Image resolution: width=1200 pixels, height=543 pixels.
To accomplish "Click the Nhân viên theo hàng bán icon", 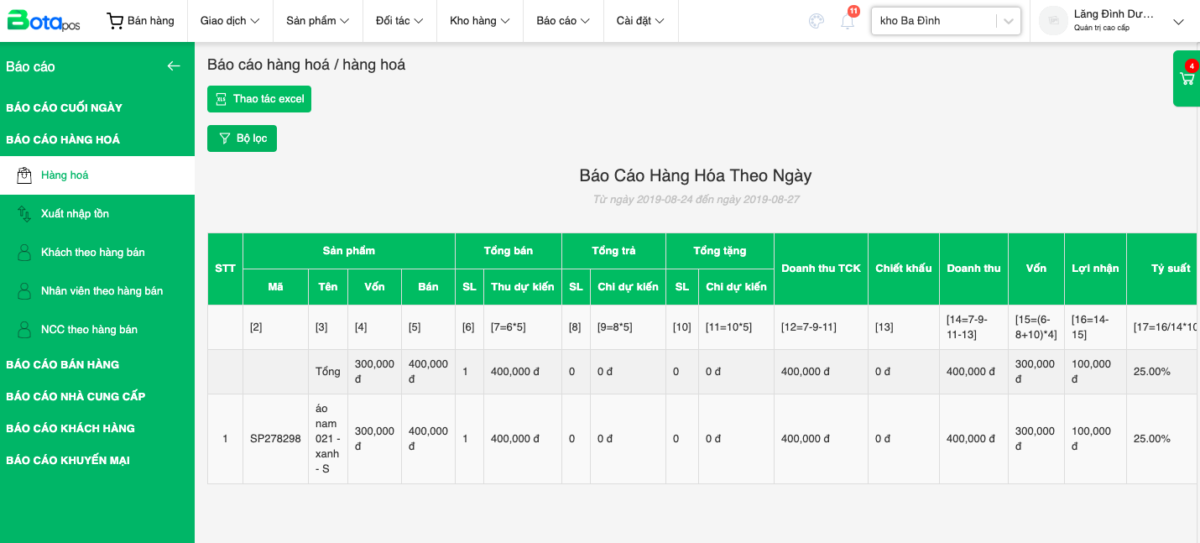I will [x=24, y=291].
